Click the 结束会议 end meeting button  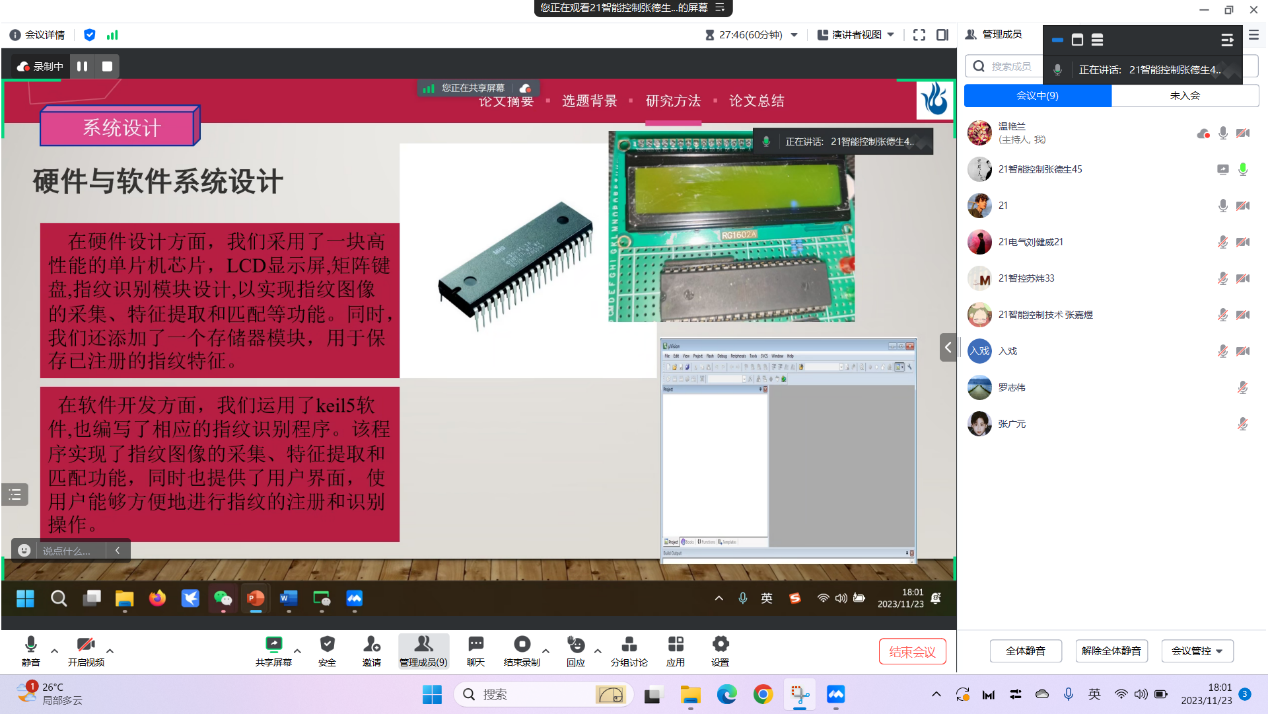click(912, 652)
